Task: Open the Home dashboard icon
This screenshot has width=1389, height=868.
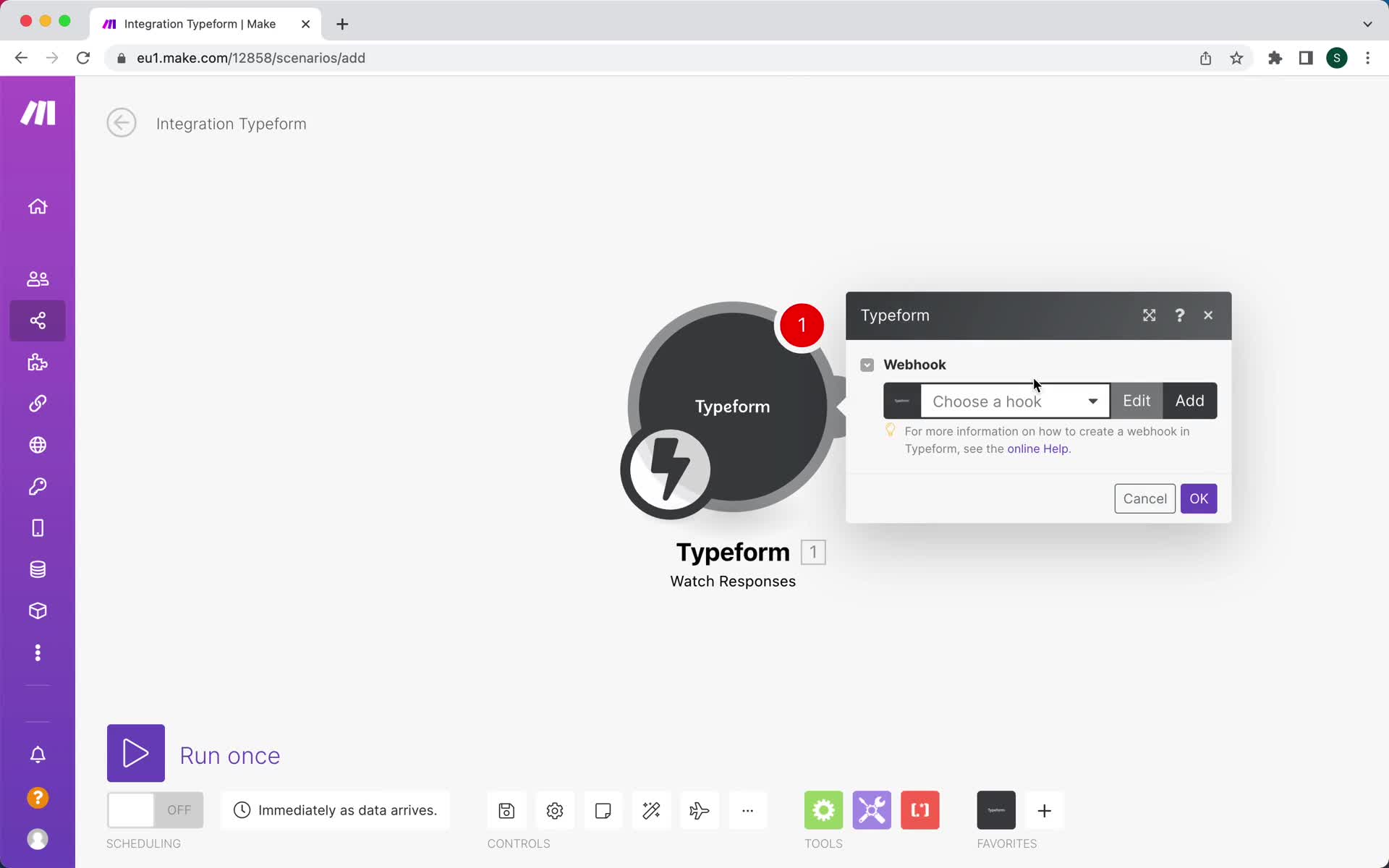Action: click(37, 207)
